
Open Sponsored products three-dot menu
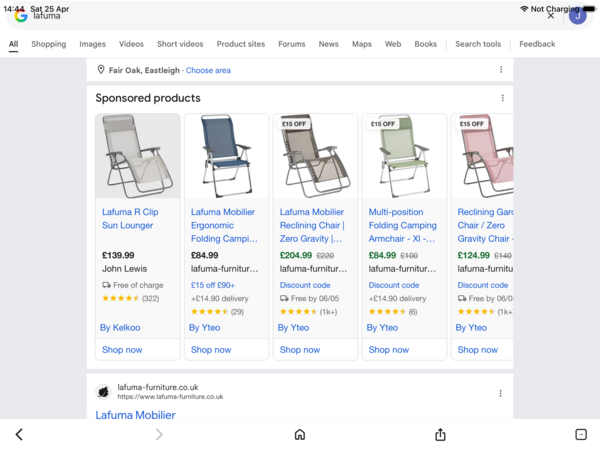click(502, 98)
